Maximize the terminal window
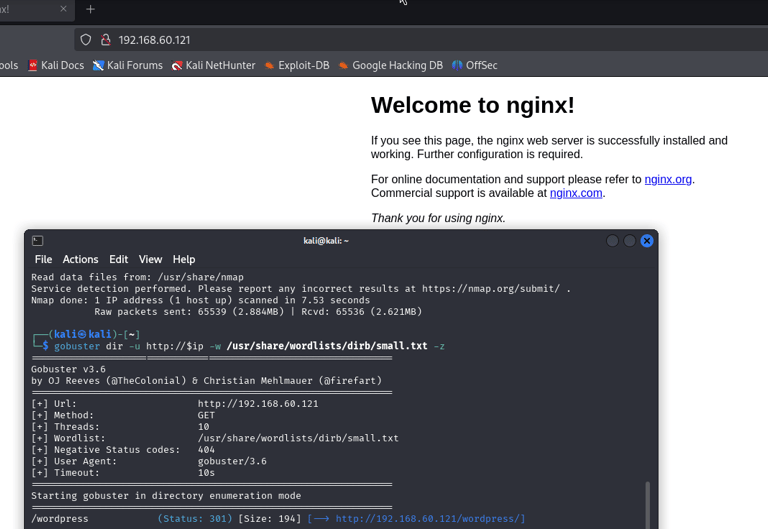Viewport: 768px width, 529px height. 629,240
